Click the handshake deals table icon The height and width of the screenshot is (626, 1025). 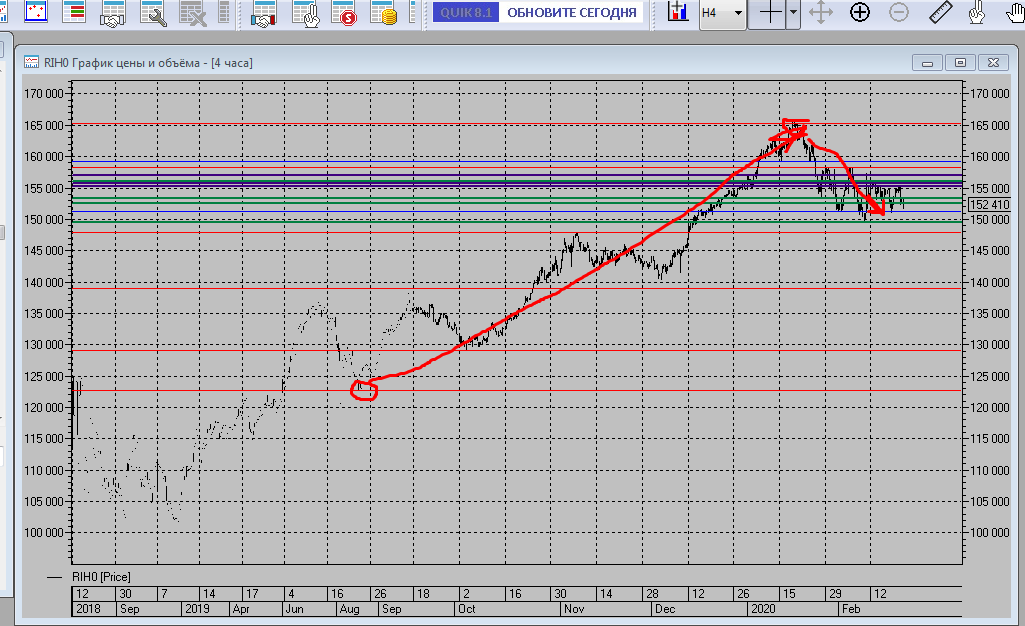click(112, 13)
